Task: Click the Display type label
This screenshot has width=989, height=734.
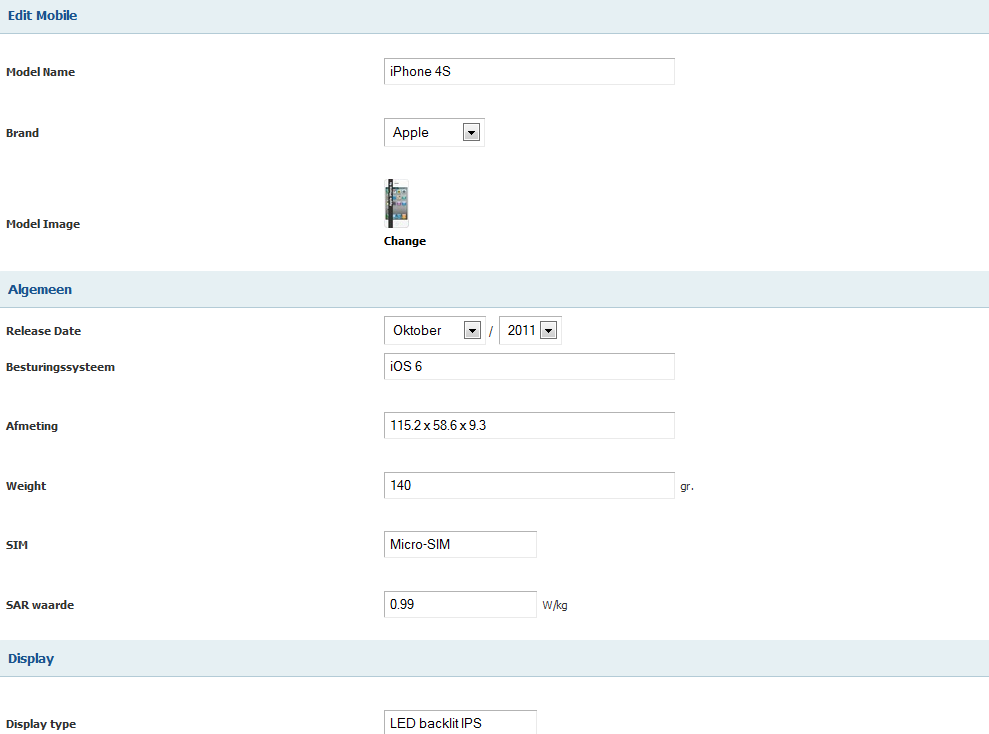Action: point(41,724)
